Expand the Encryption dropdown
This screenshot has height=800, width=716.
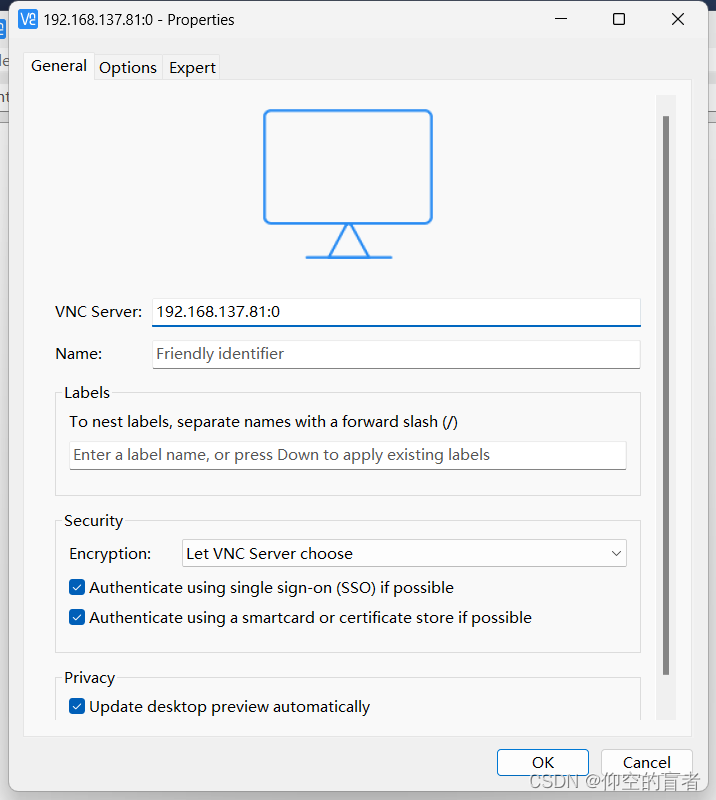coord(404,554)
